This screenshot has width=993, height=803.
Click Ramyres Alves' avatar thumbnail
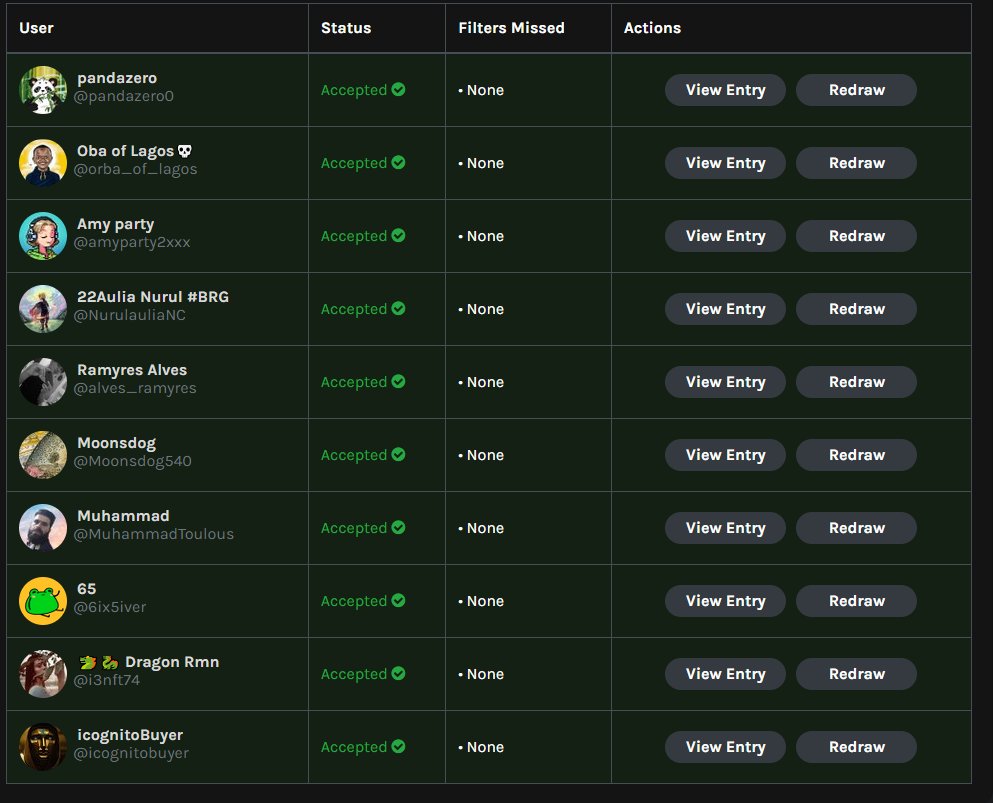[x=42, y=381]
